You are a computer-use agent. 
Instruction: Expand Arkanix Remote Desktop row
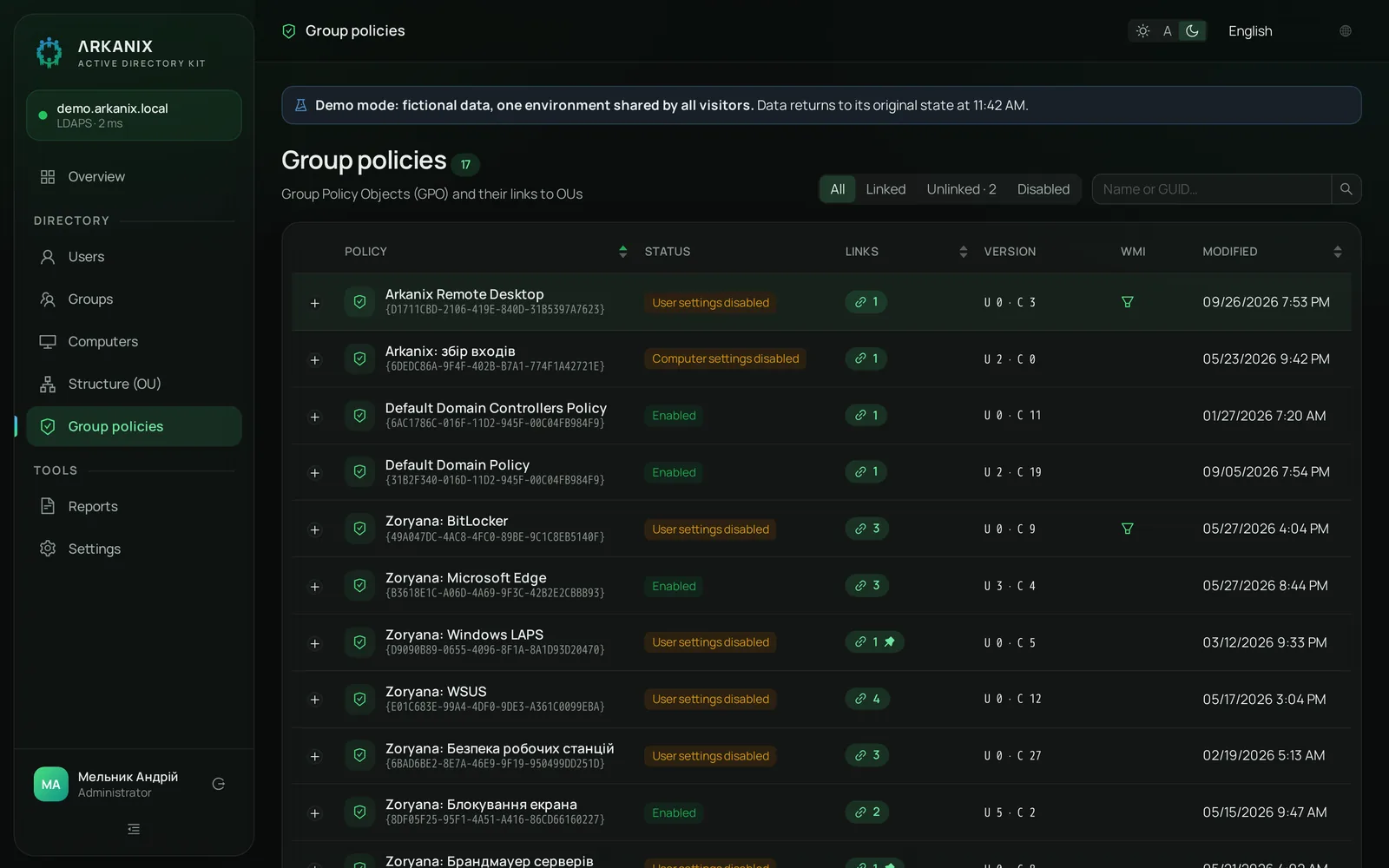pyautogui.click(x=315, y=303)
